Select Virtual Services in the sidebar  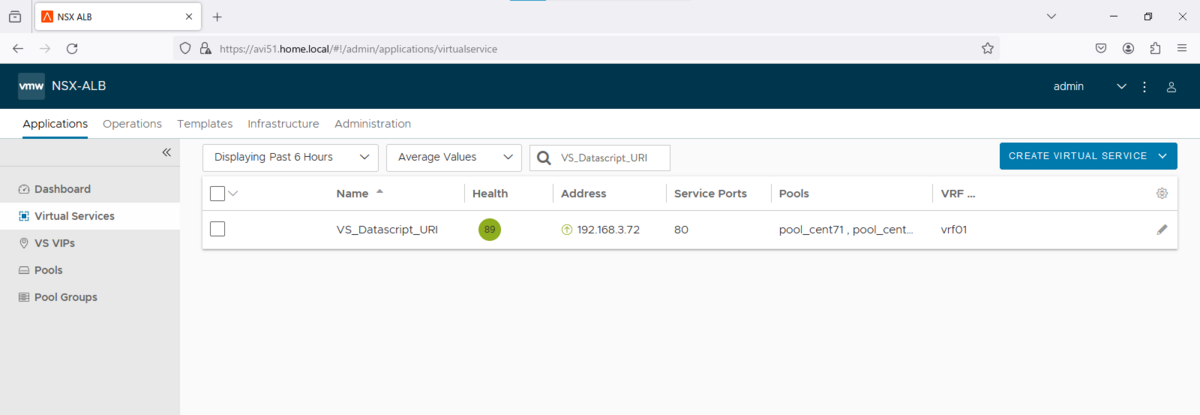click(74, 216)
